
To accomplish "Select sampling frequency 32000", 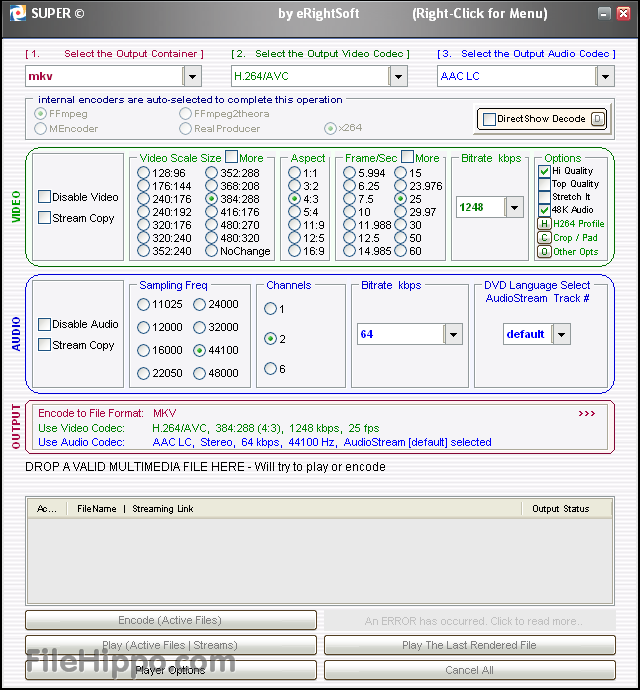I will point(199,327).
